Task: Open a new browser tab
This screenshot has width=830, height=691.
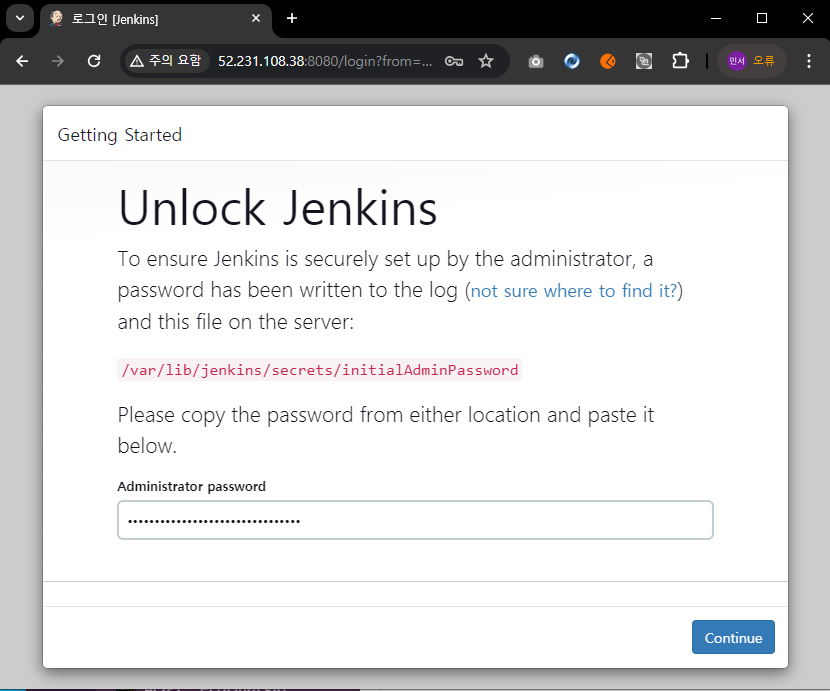Action: point(292,18)
